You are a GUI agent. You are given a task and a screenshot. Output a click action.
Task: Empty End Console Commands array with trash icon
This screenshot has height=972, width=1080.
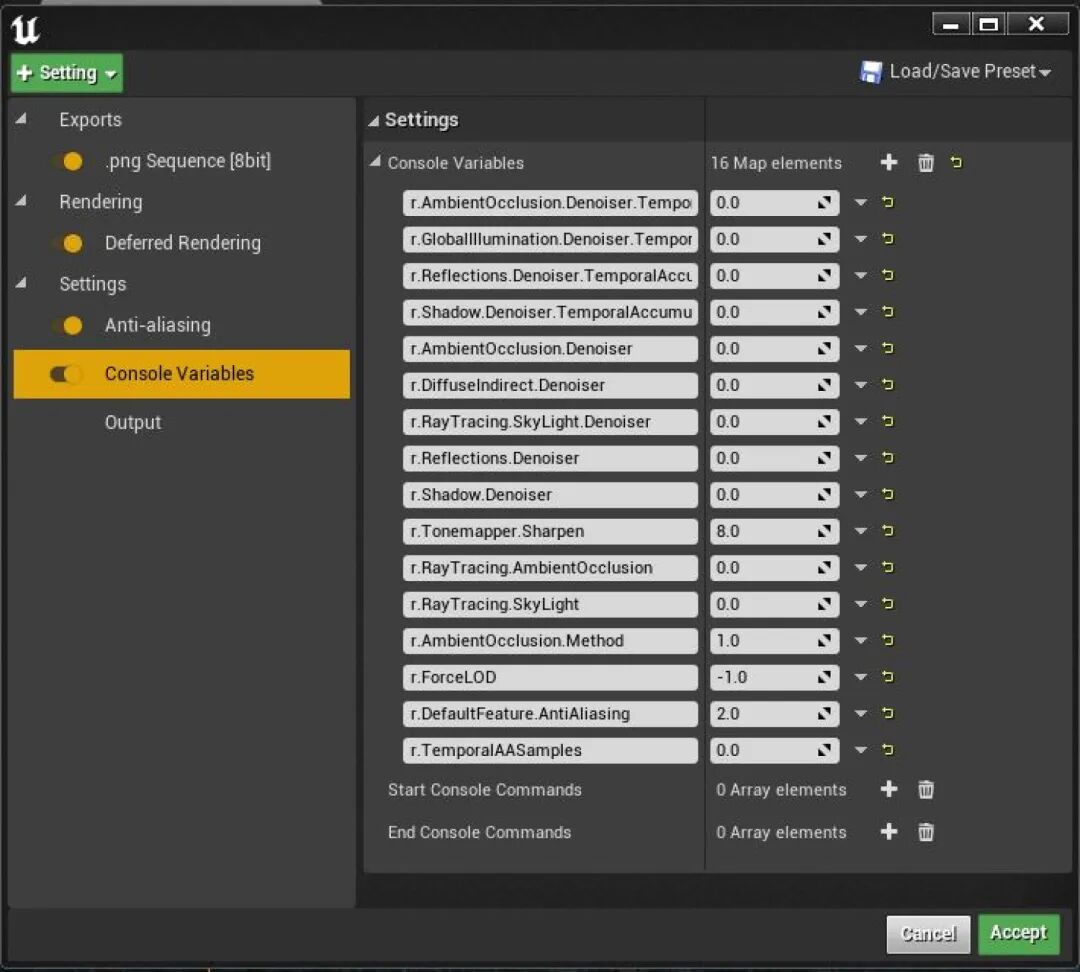(925, 832)
